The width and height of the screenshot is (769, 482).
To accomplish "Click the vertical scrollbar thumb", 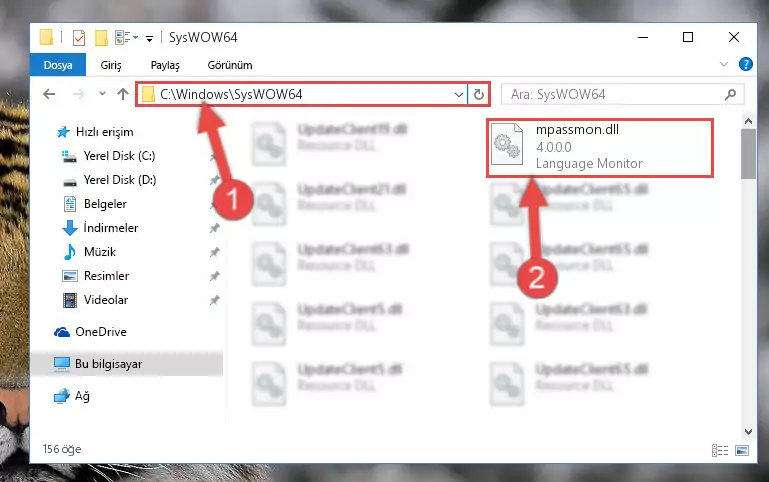I will (748, 154).
